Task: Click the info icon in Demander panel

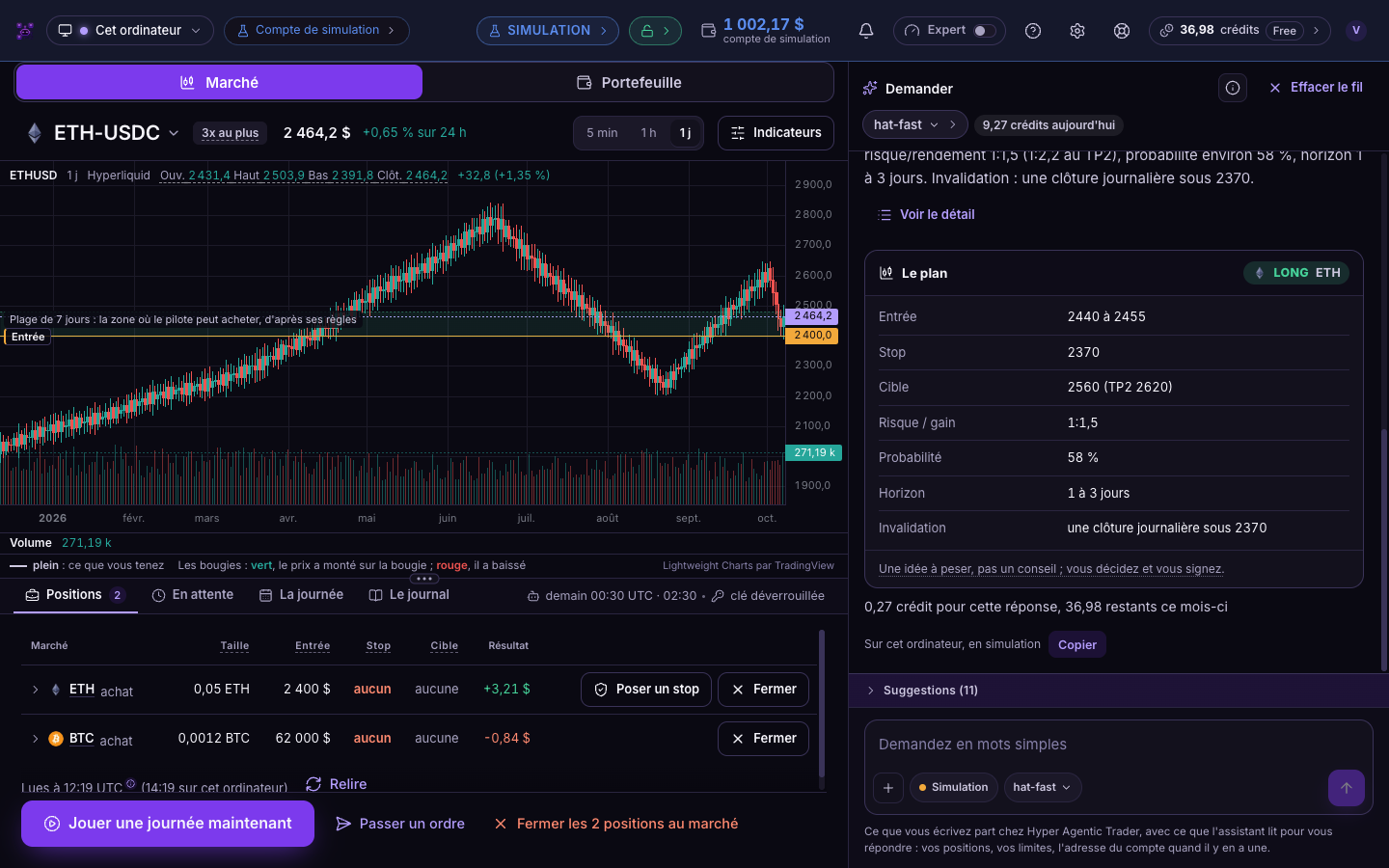Action: (1233, 88)
